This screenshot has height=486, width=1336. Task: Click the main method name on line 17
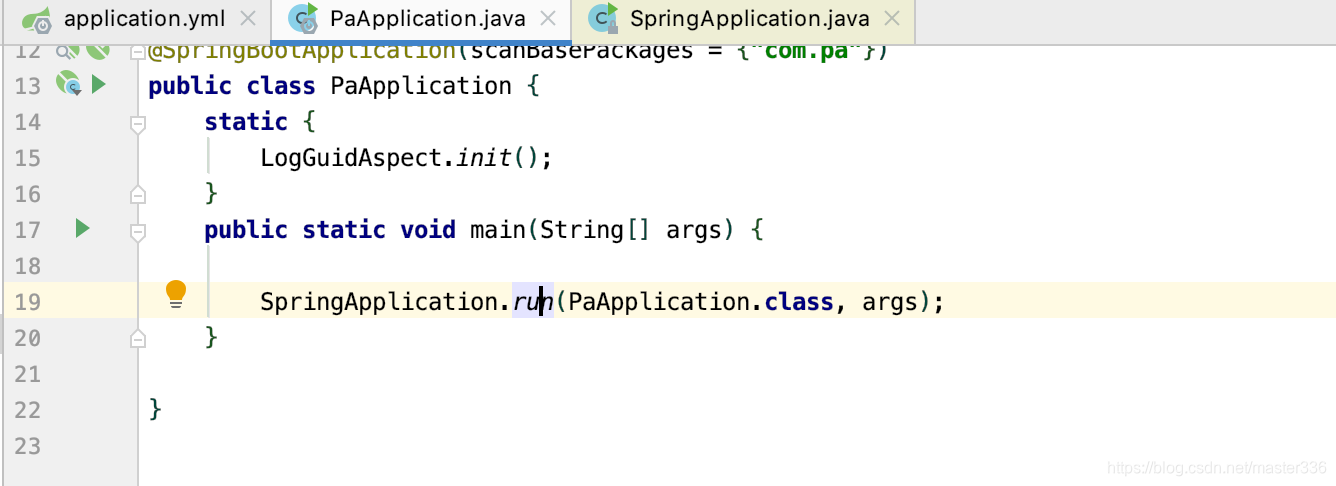497,230
